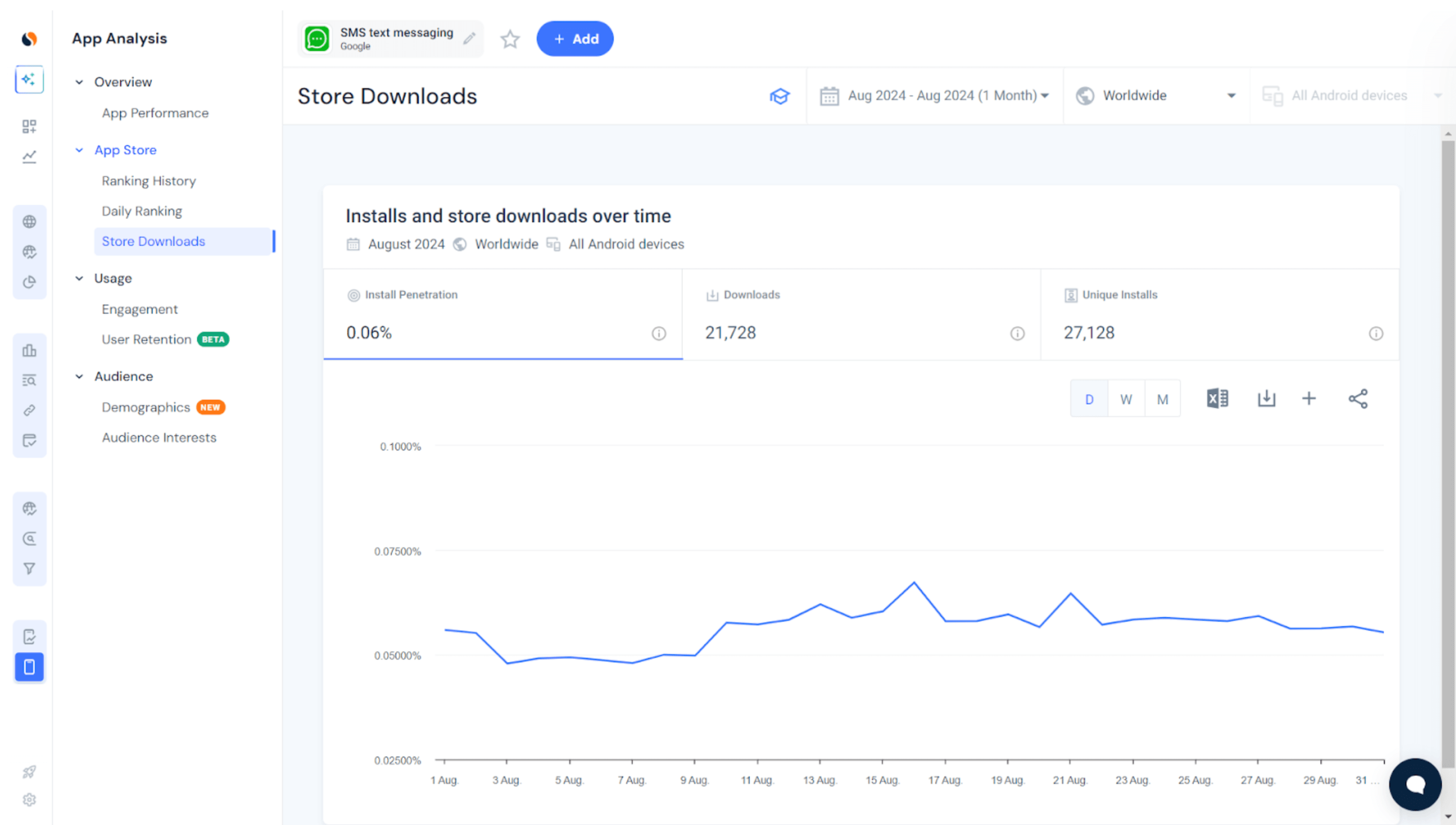This screenshot has width=1456, height=825.
Task: Open the learning resources graduation cap icon
Action: coord(780,96)
